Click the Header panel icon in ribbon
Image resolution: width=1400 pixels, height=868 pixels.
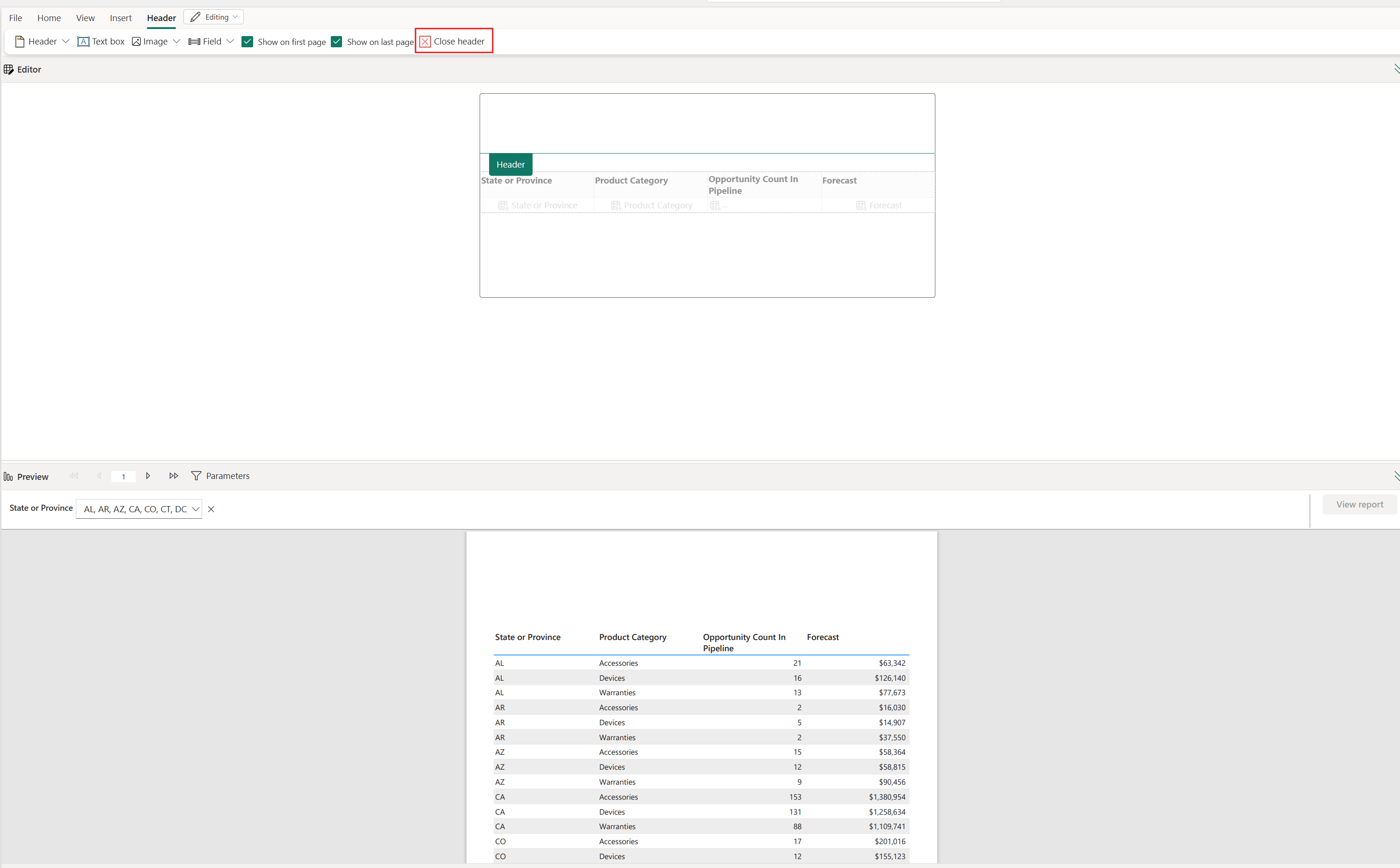(20, 41)
